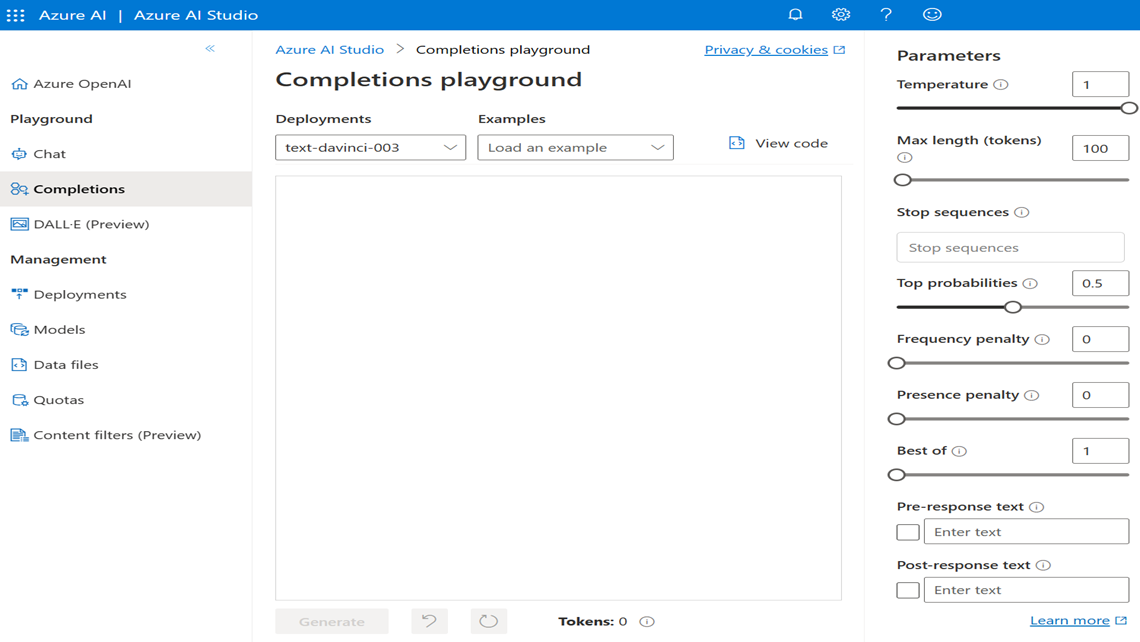Image resolution: width=1140 pixels, height=642 pixels.
Task: Click the Stop sequences input field
Action: click(1010, 248)
